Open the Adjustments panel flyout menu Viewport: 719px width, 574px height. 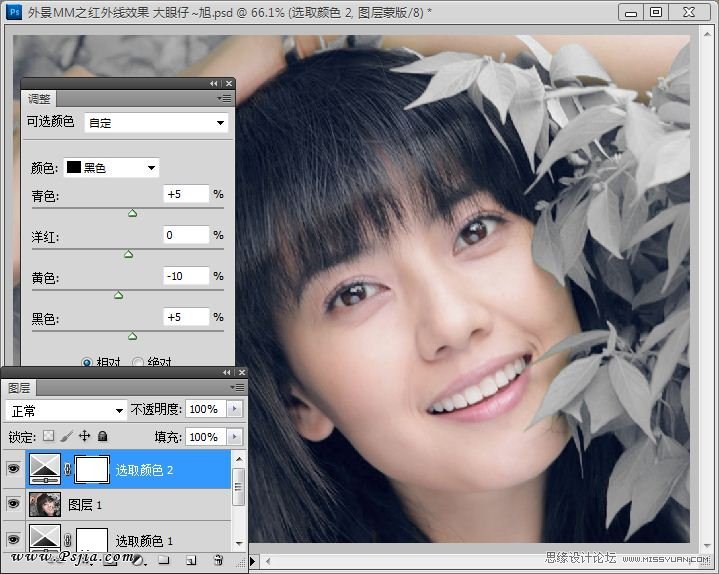225,98
